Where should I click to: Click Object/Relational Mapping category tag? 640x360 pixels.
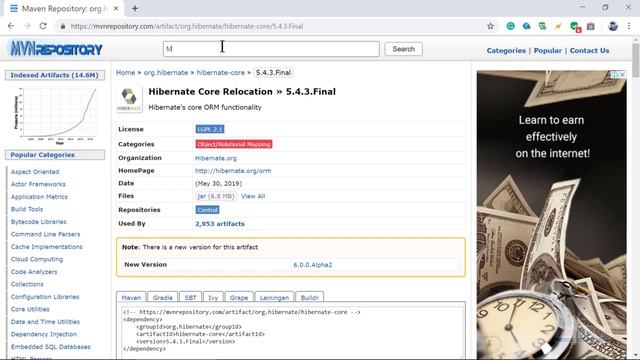coord(233,144)
